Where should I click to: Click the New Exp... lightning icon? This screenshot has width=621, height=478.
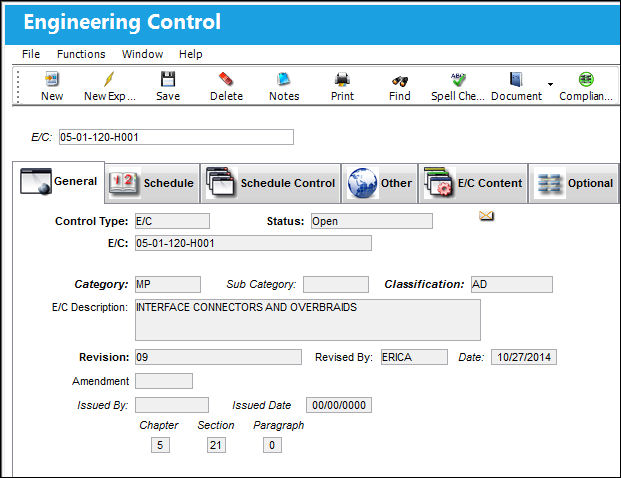[109, 79]
